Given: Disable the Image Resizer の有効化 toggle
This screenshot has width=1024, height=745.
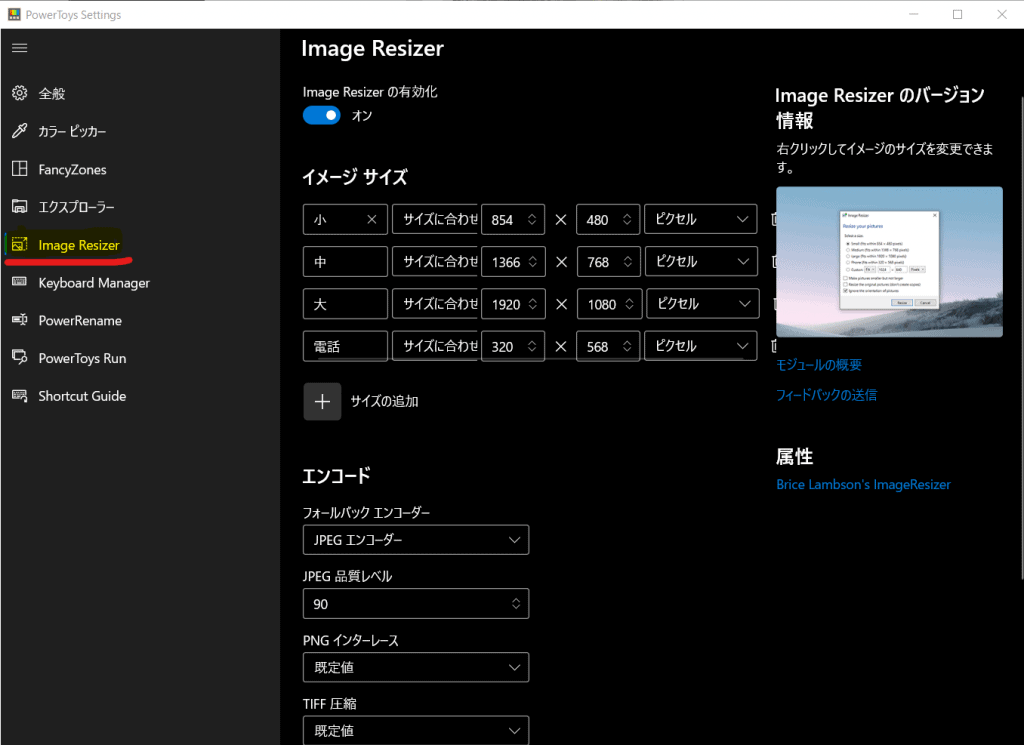Looking at the screenshot, I should click(x=322, y=116).
